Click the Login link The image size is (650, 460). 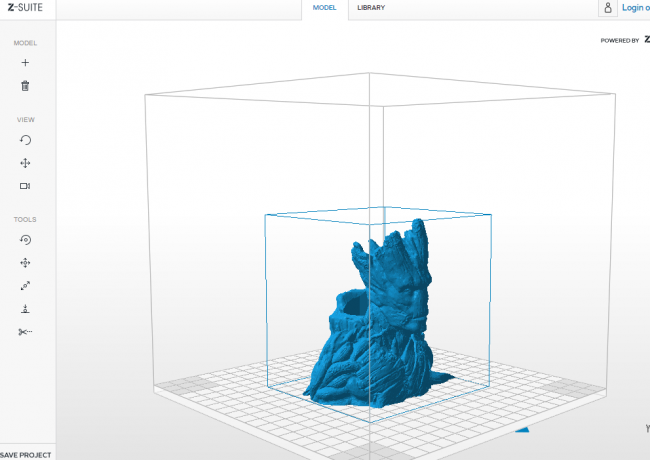coord(635,8)
